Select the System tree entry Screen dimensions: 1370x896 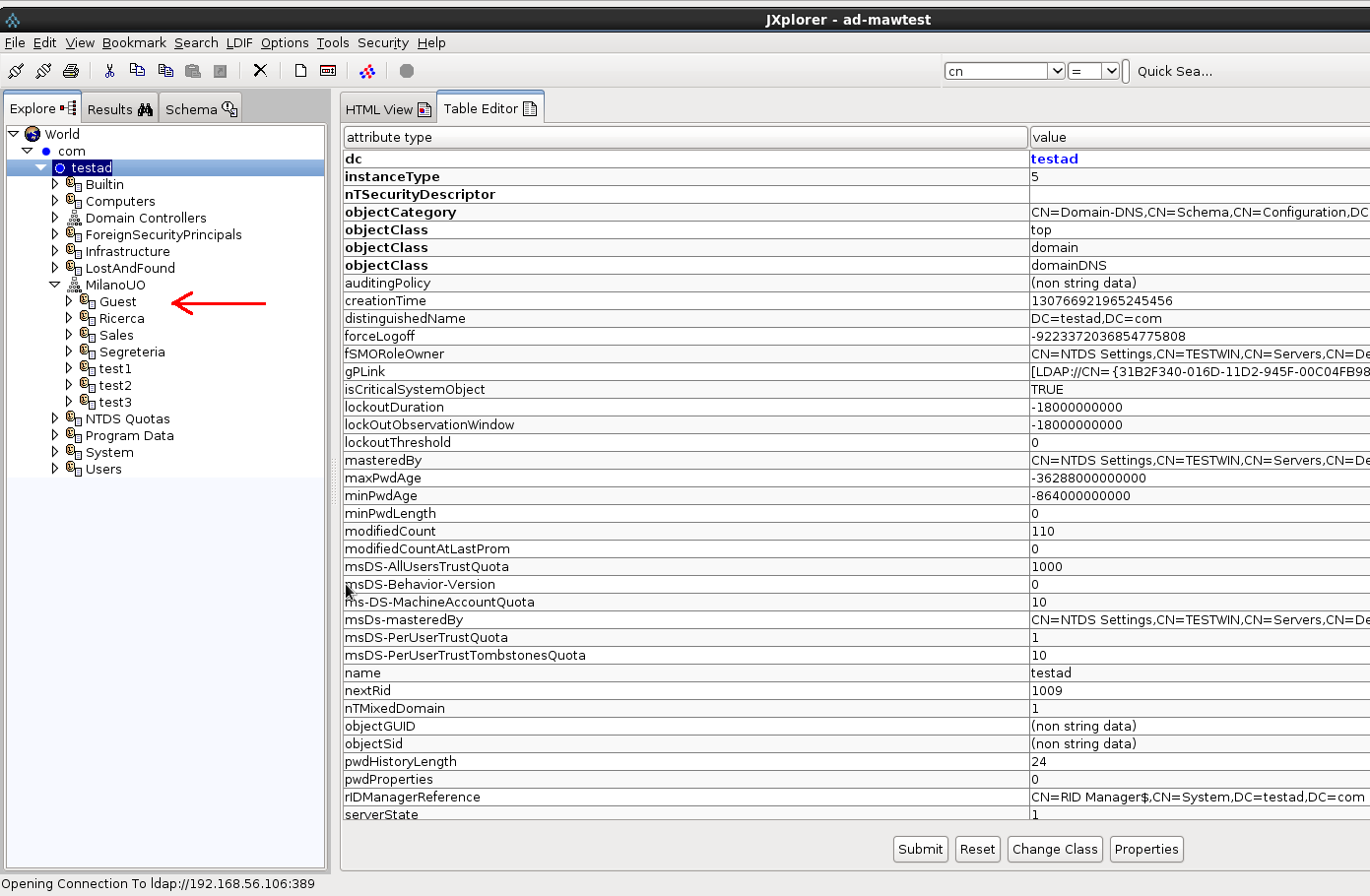[x=109, y=452]
